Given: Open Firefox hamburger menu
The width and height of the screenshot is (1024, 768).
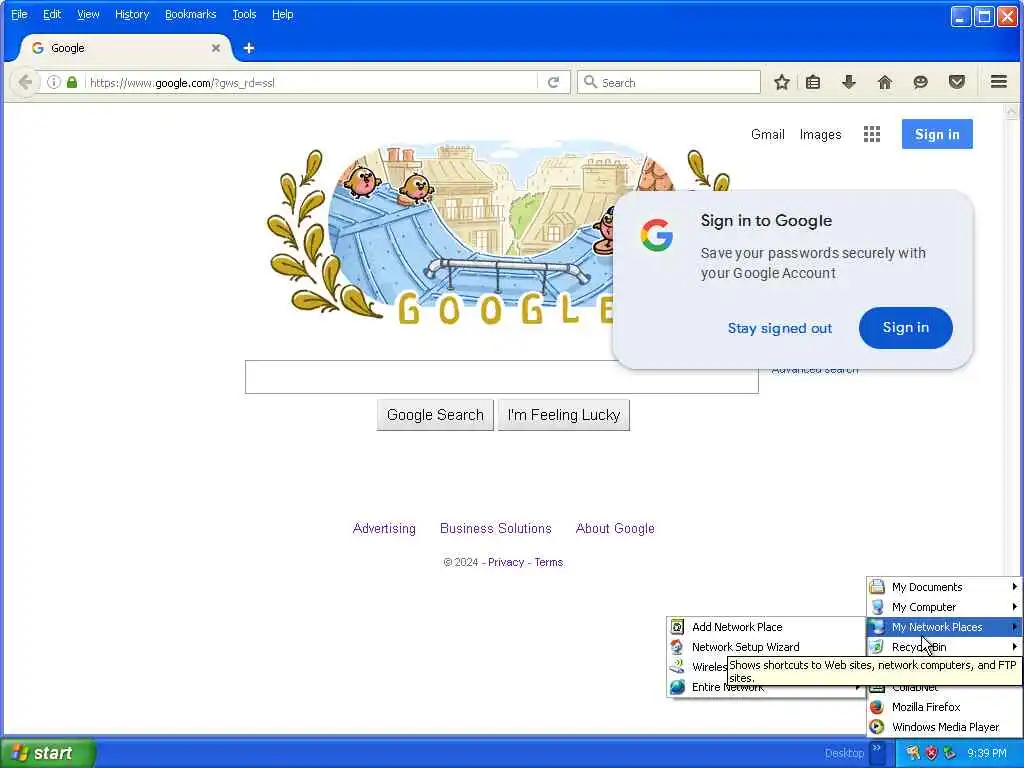Looking at the screenshot, I should pyautogui.click(x=999, y=82).
